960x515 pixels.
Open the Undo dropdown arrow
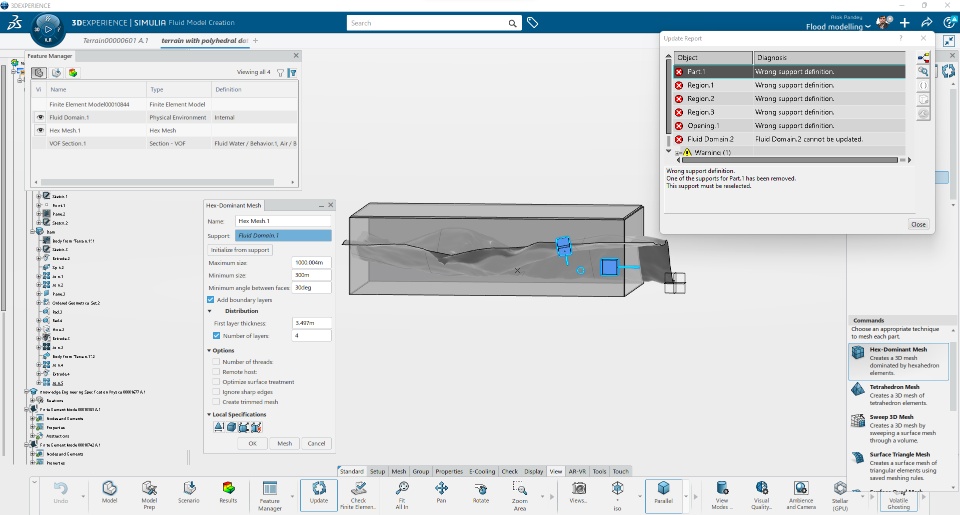pyautogui.click(x=83, y=496)
